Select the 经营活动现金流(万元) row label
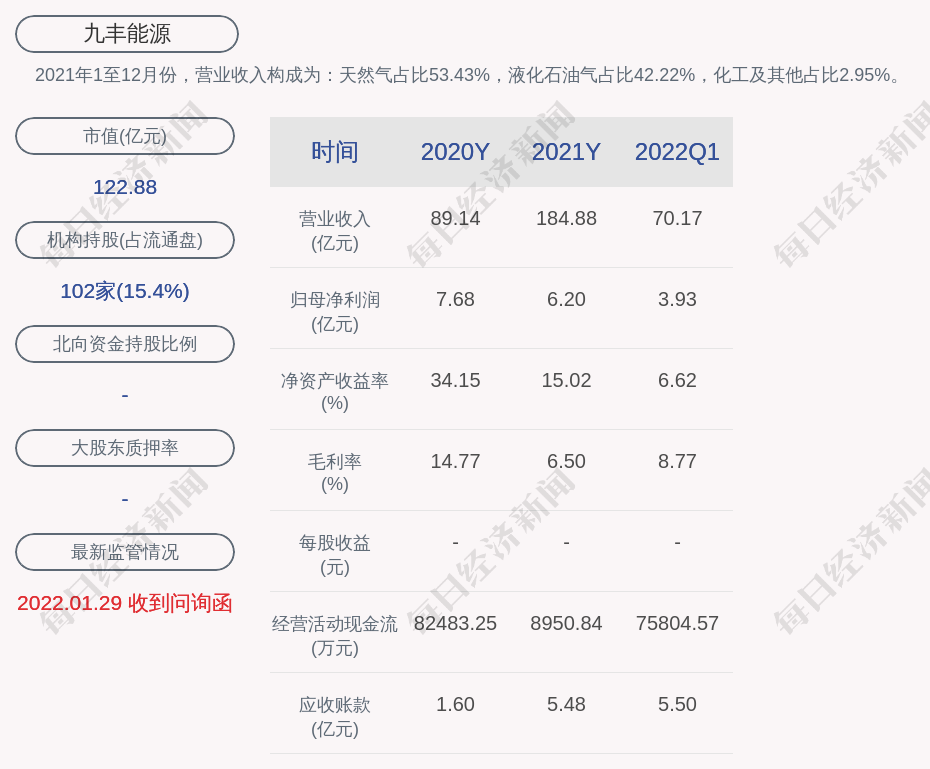Screen dimensions: 930x769 click(335, 635)
